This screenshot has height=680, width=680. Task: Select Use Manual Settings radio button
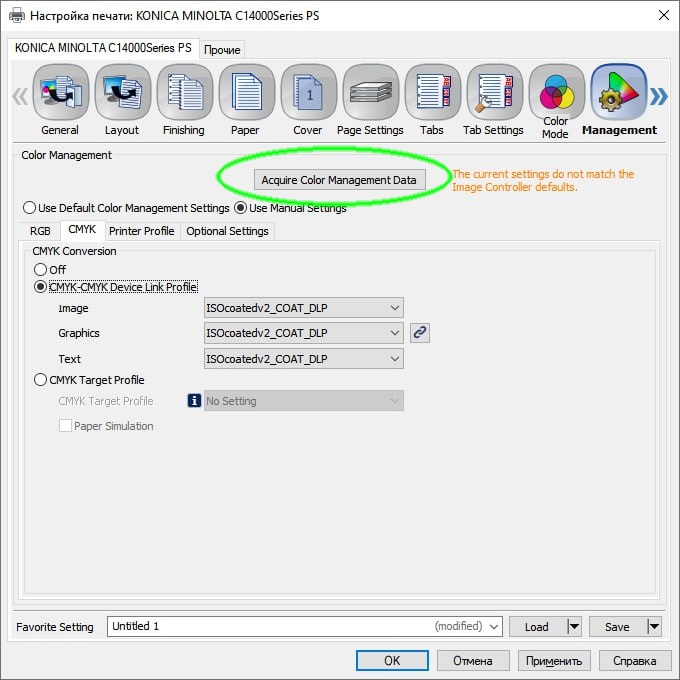click(241, 208)
